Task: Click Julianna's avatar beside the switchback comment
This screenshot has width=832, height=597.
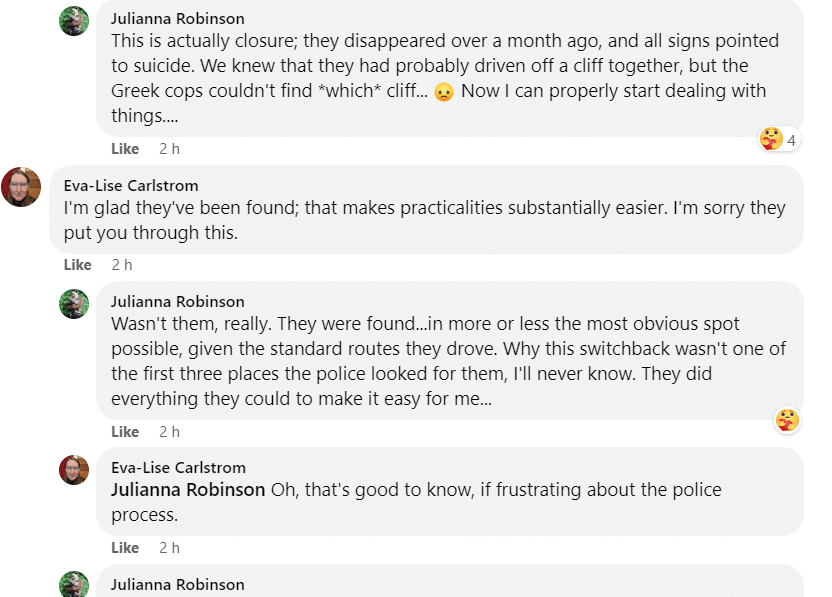Action: [74, 304]
